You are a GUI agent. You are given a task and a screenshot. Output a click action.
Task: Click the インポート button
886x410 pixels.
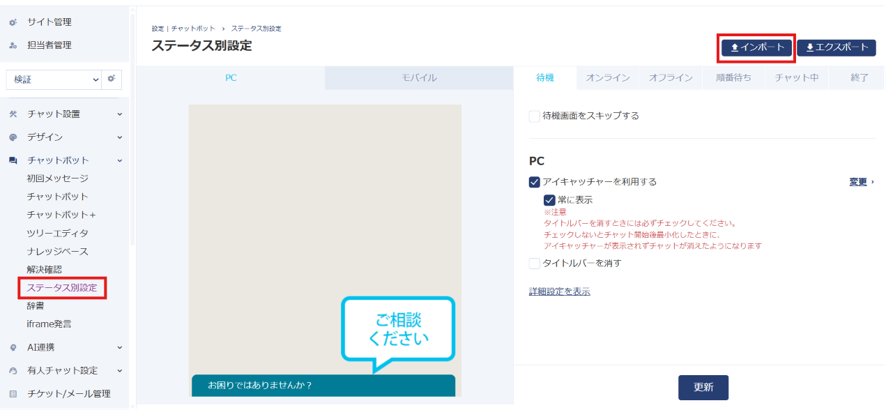[x=757, y=48]
